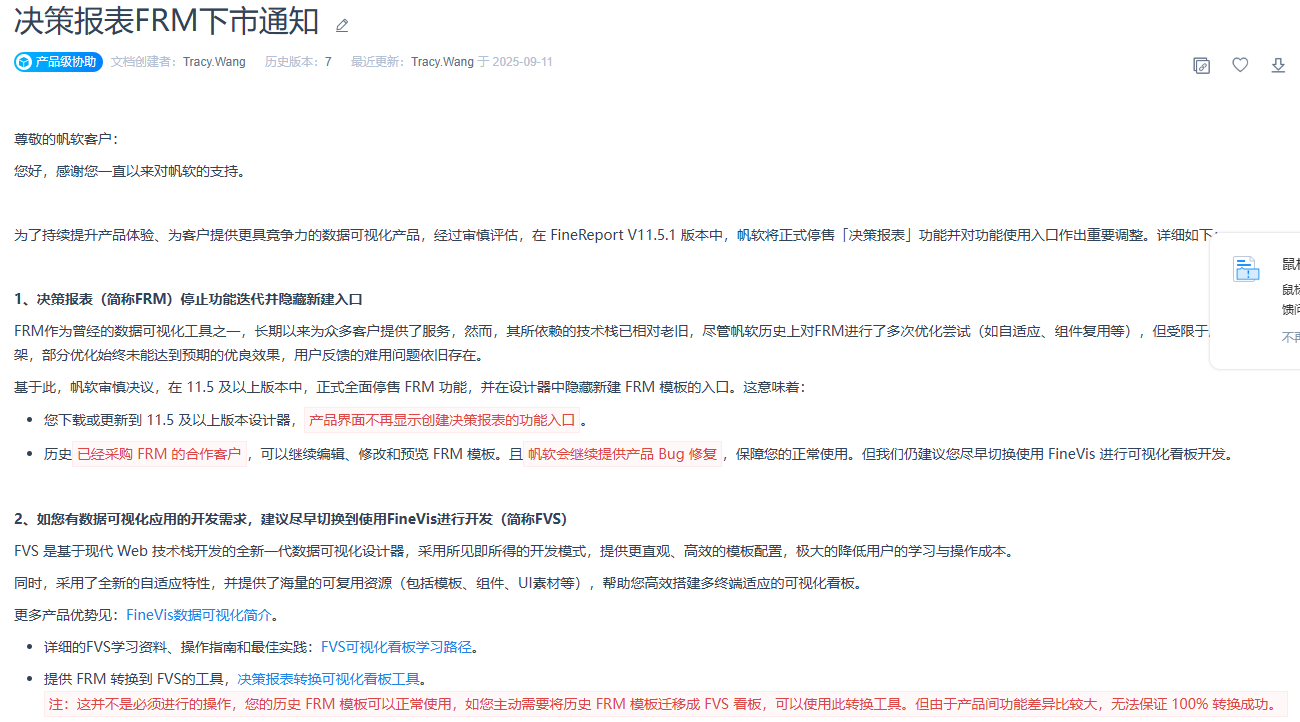This screenshot has width=1300, height=722.
Task: Favorite this document with the heart icon
Action: tap(1240, 65)
